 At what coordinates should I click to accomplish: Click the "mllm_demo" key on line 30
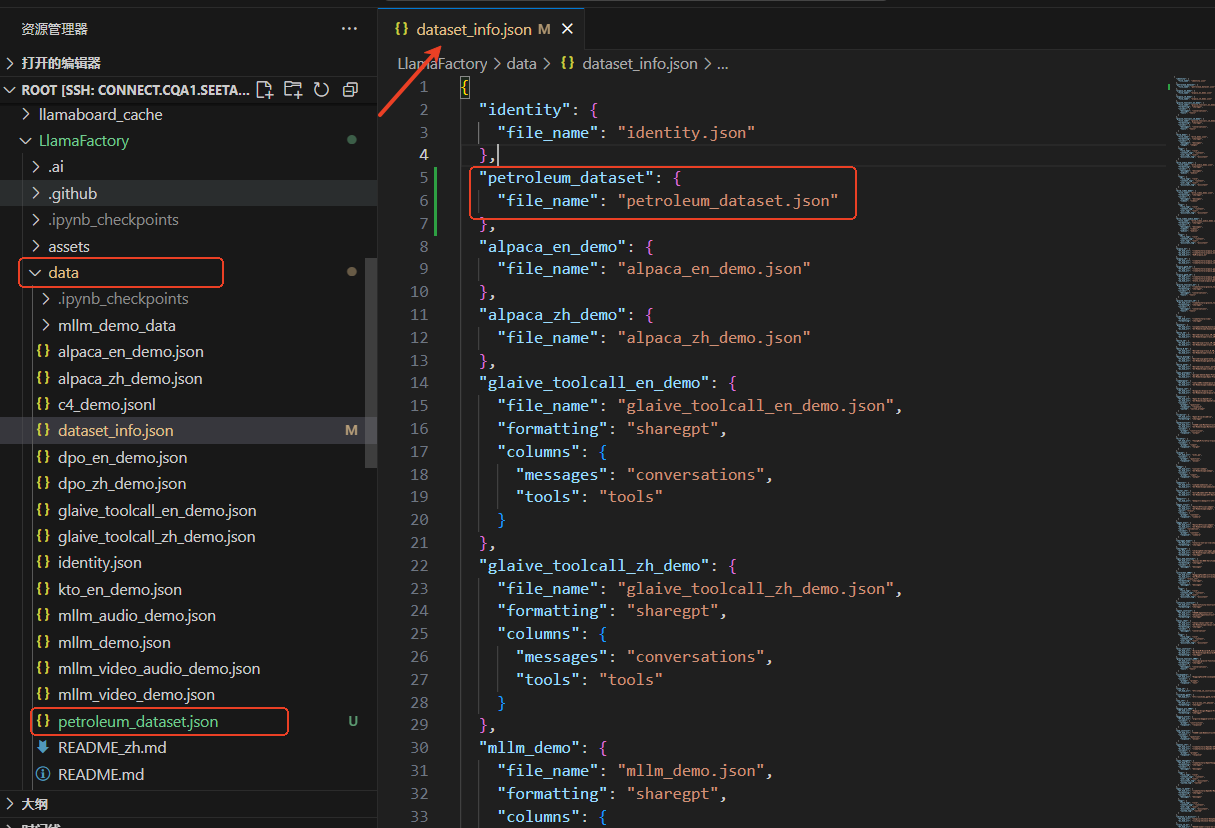click(x=529, y=748)
